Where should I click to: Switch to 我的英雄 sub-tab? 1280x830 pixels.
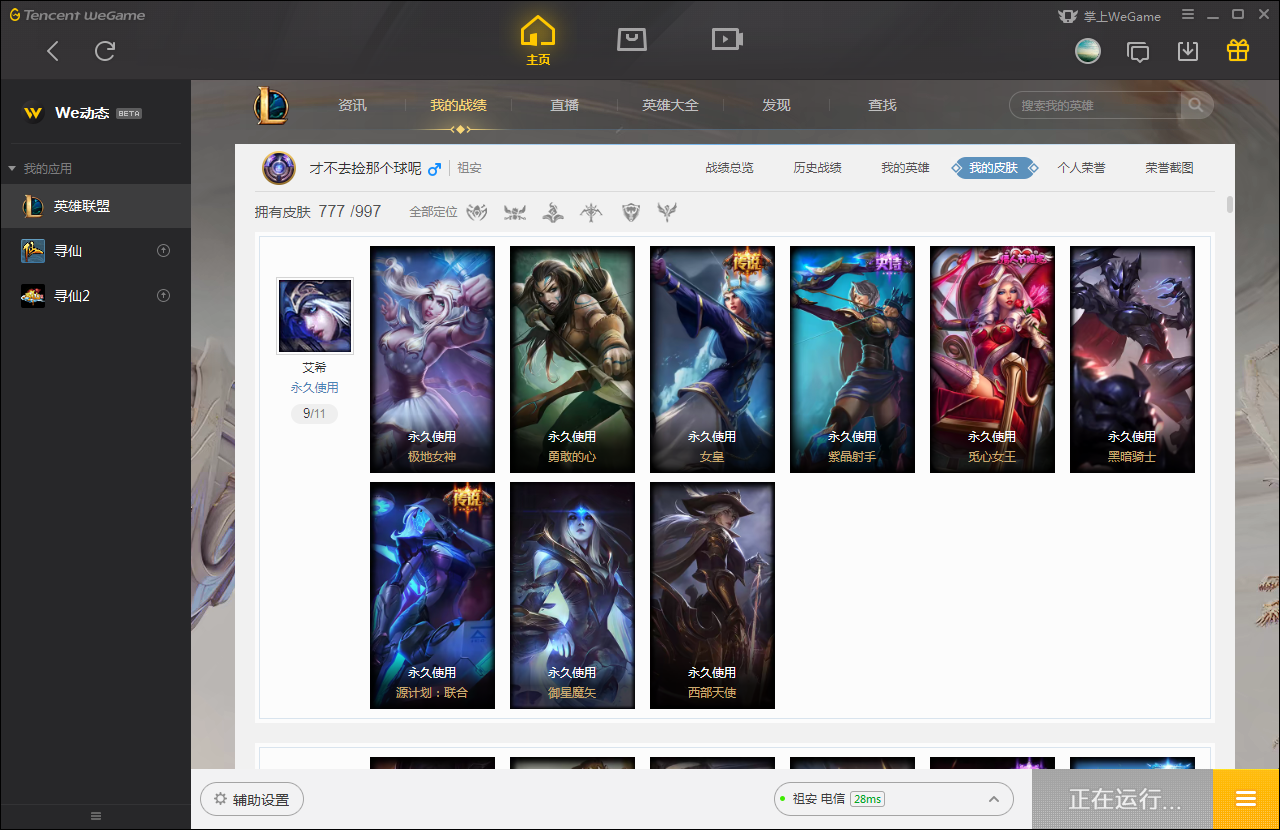pos(906,168)
